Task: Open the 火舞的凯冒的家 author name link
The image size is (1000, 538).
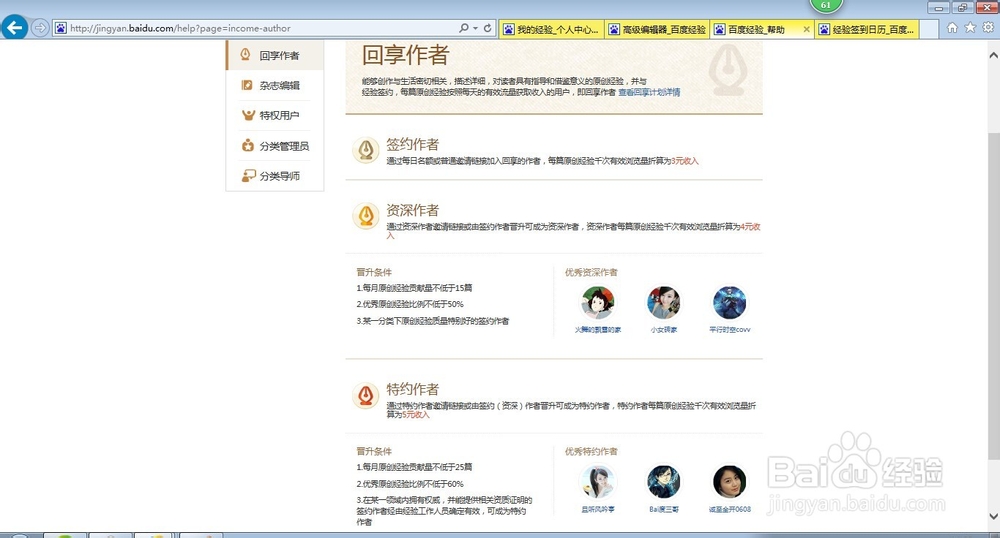Action: tap(598, 330)
